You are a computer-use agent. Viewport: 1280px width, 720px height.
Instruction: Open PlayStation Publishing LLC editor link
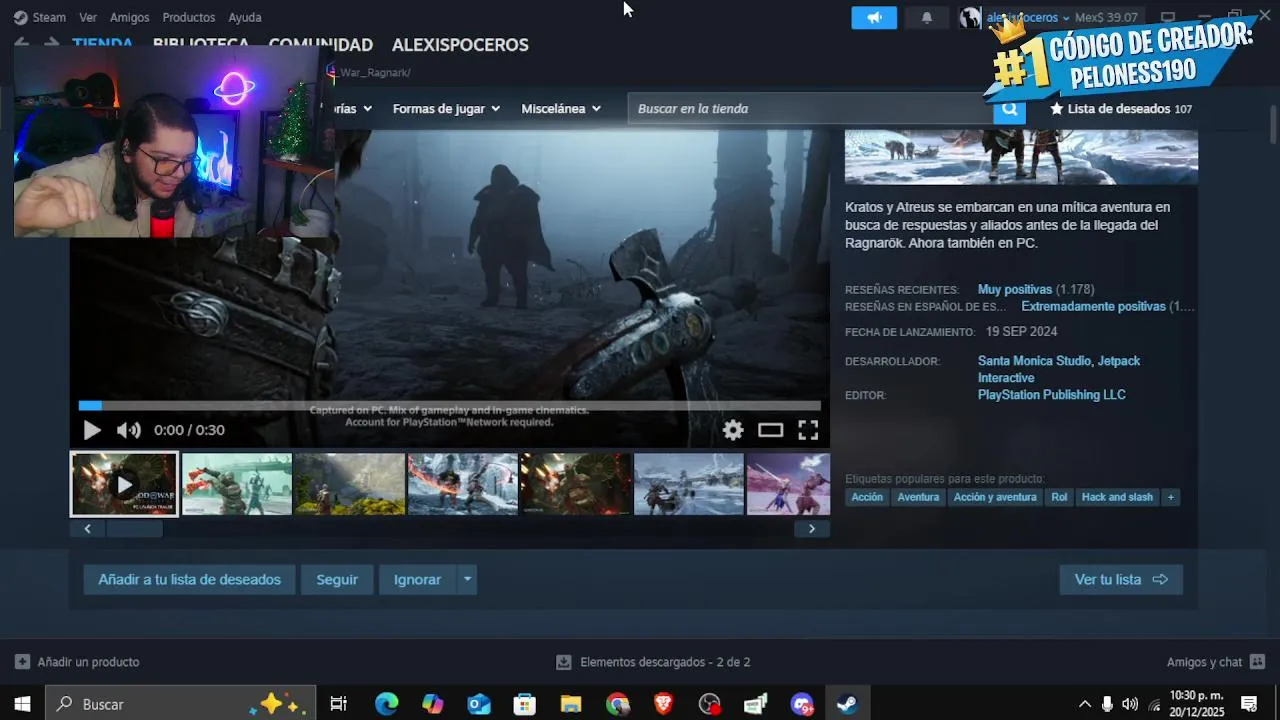click(1052, 395)
